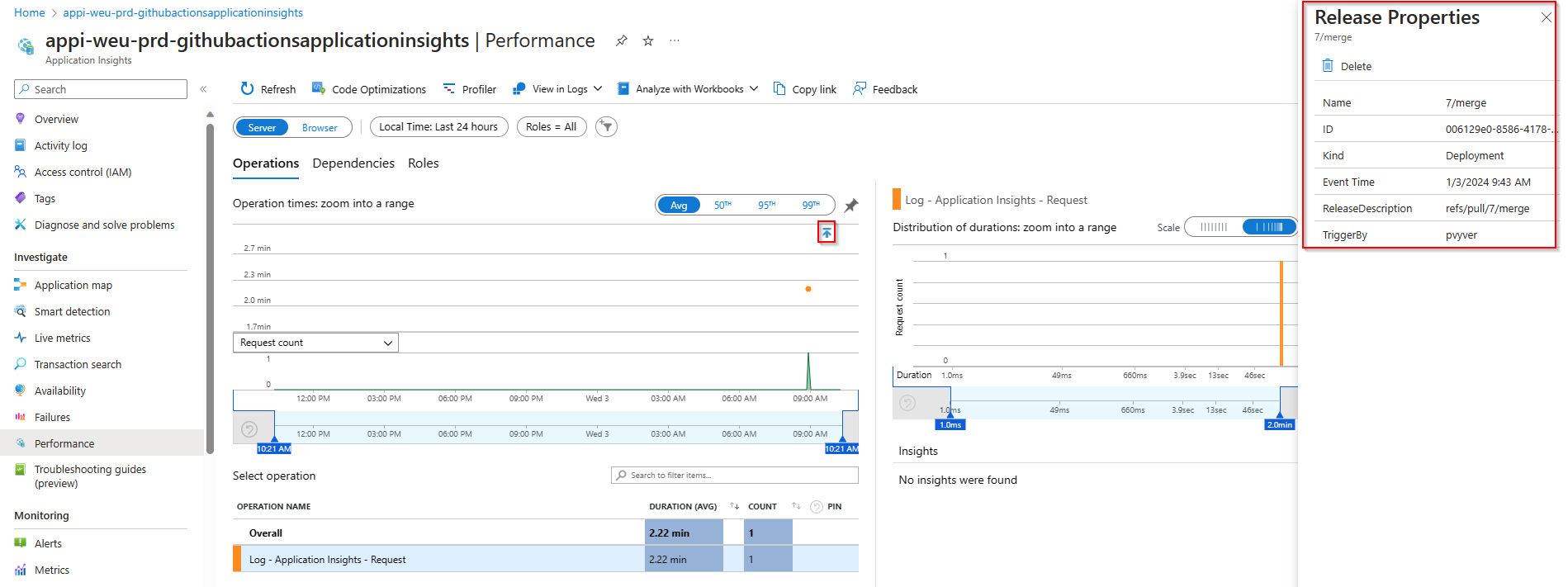The height and width of the screenshot is (587, 1568).
Task: Open Overview in the left menu
Action: point(56,119)
